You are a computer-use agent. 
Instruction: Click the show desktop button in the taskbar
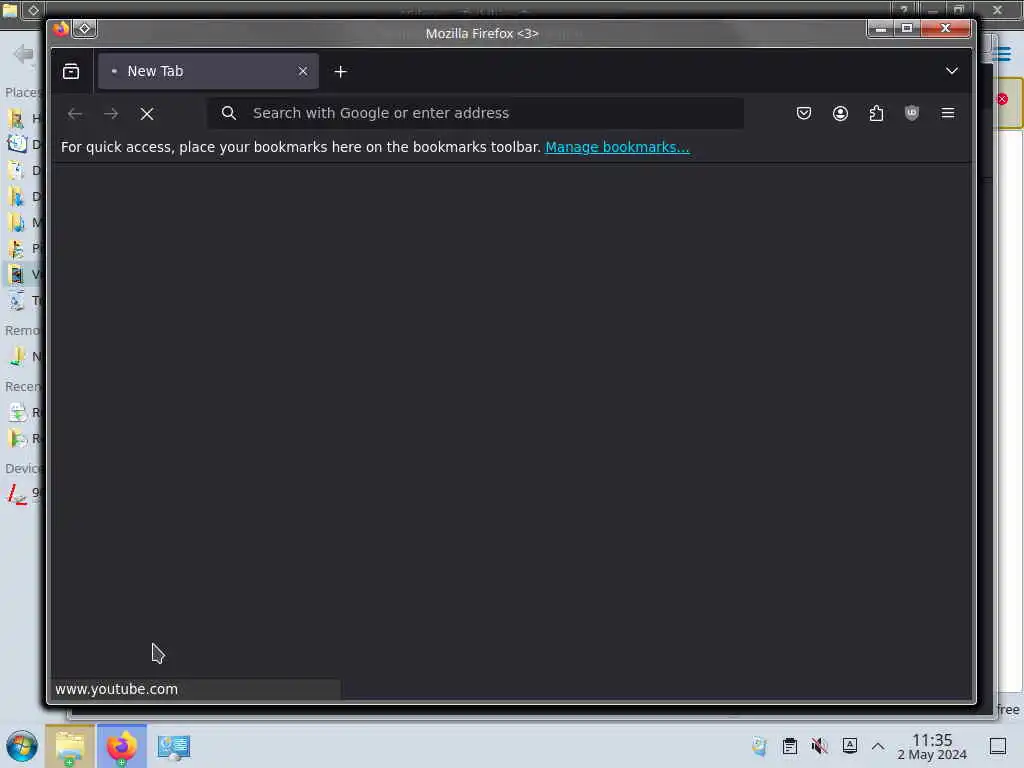point(998,746)
